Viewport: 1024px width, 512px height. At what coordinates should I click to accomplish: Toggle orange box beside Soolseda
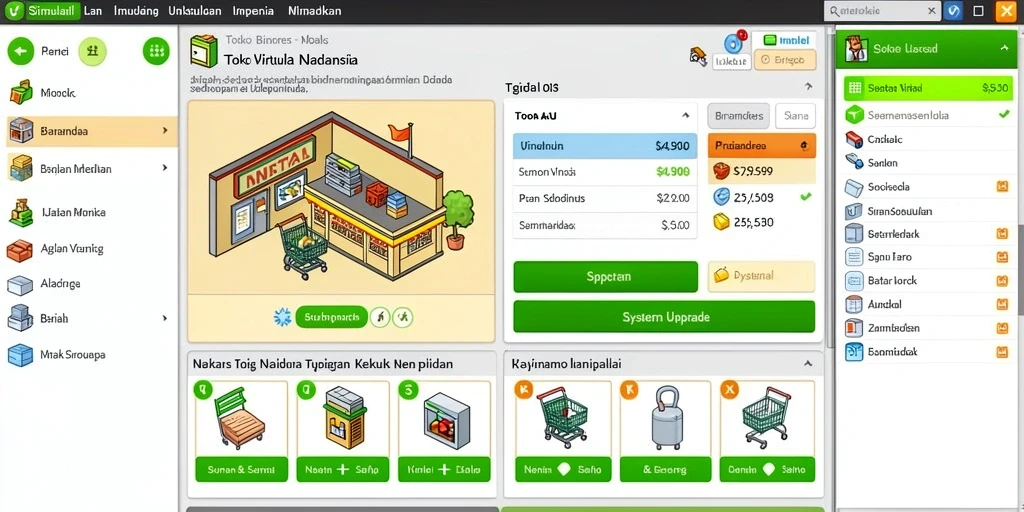tap(1002, 187)
